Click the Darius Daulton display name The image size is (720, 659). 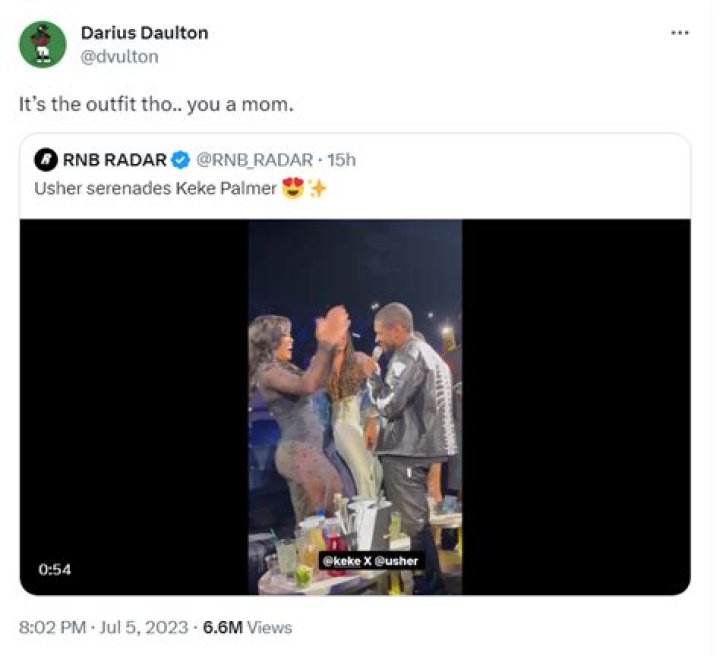(144, 33)
